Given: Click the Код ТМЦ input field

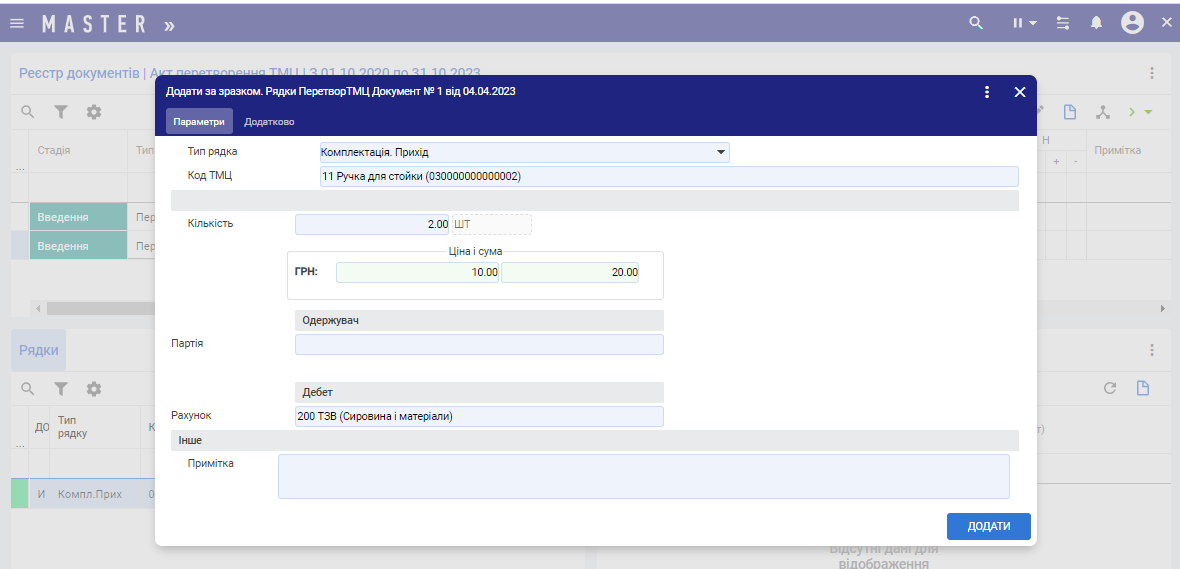Looking at the screenshot, I should tap(668, 176).
